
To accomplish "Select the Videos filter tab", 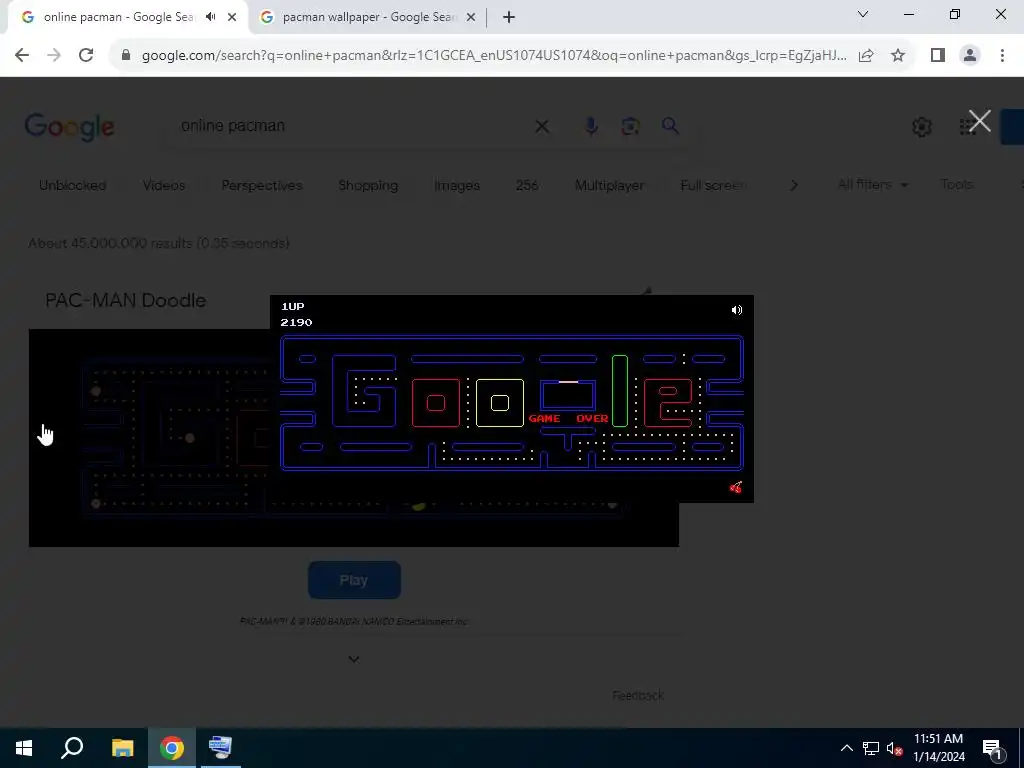I will click(x=164, y=185).
